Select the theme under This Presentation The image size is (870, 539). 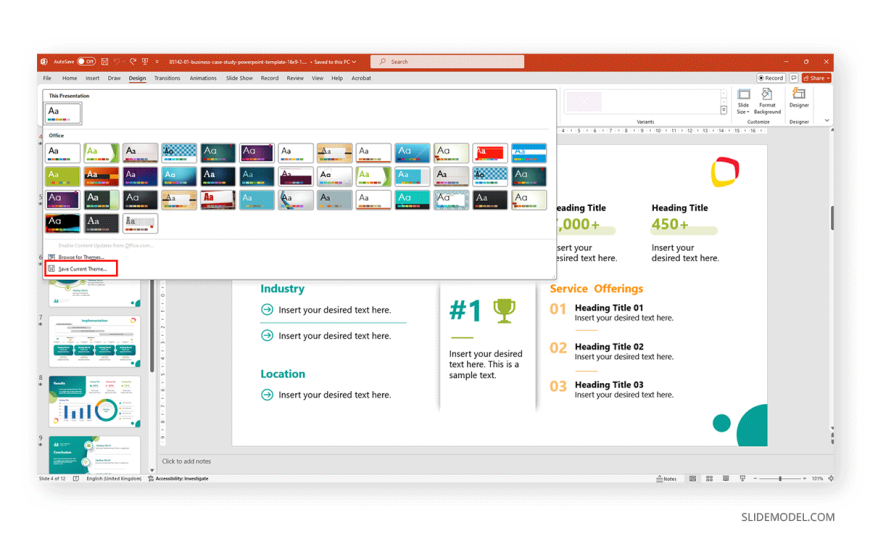coord(63,113)
